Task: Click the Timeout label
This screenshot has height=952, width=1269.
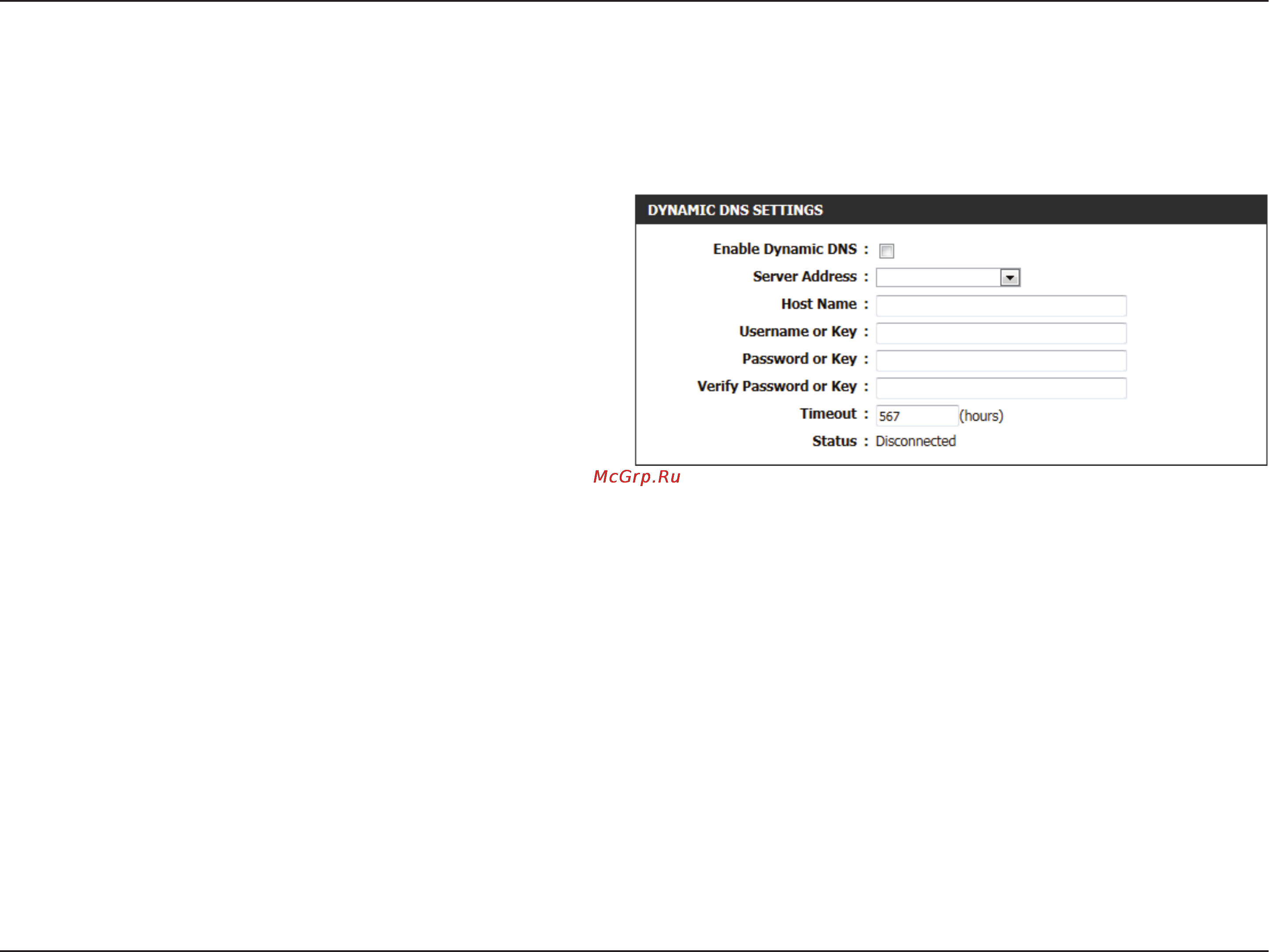Action: [829, 413]
